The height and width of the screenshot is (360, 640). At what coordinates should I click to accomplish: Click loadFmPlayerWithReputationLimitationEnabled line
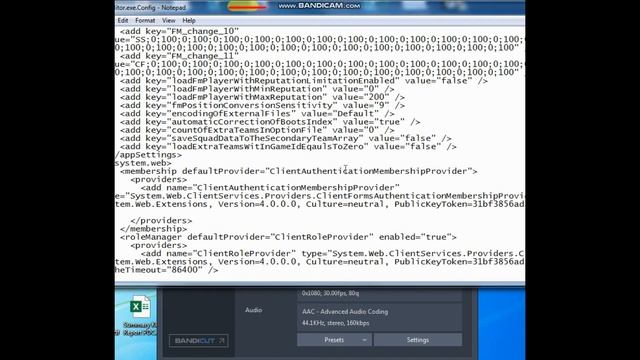click(x=304, y=81)
